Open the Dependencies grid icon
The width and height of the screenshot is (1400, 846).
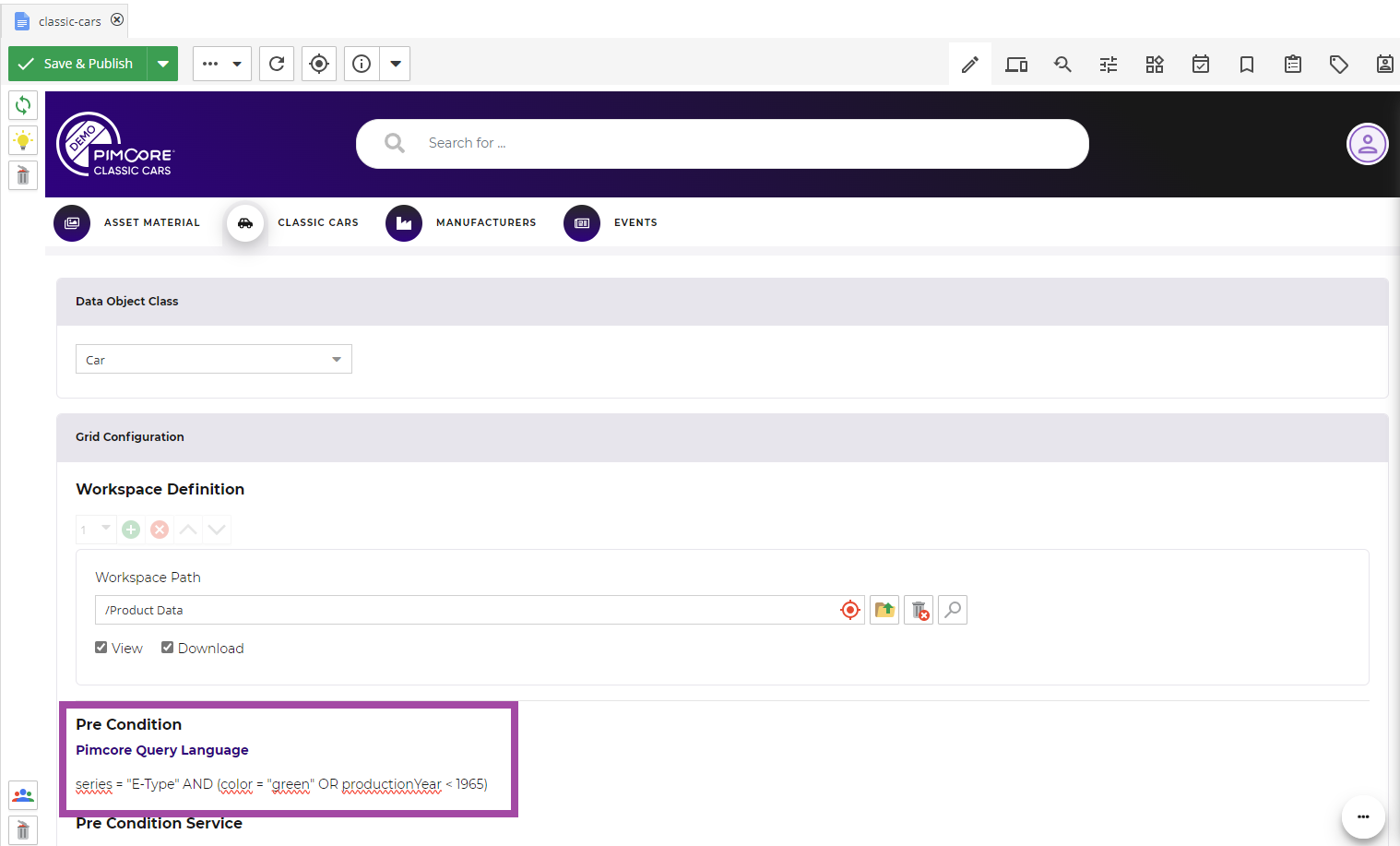(1154, 64)
